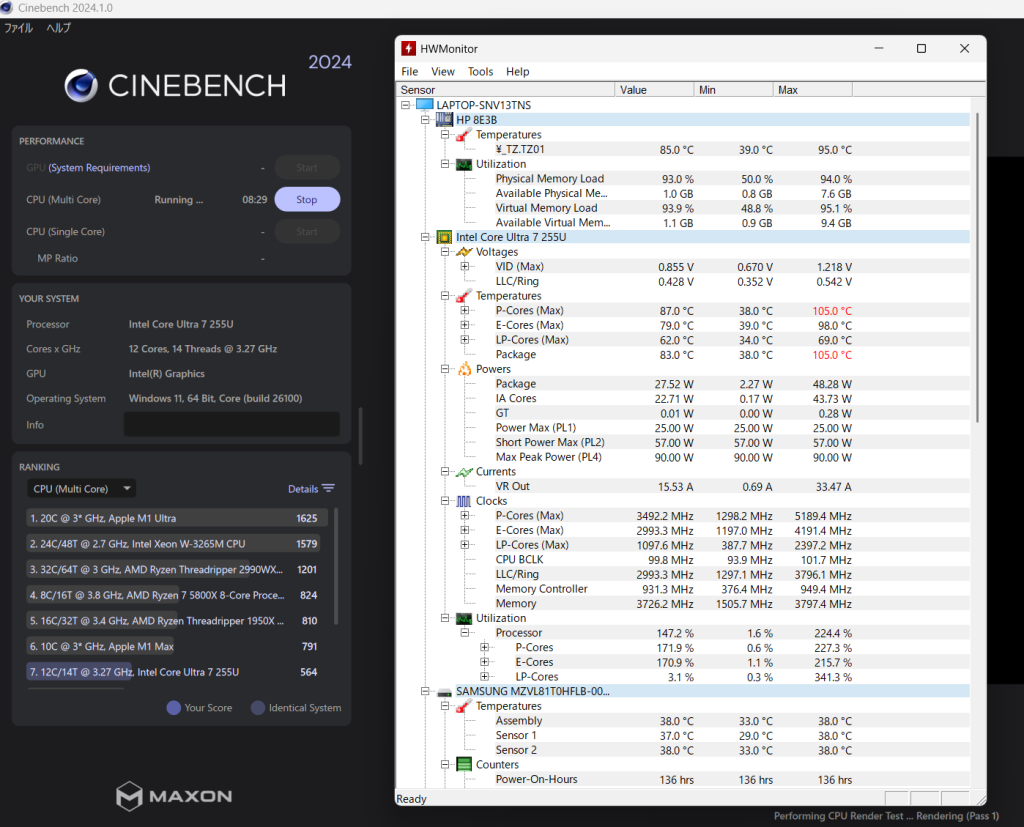This screenshot has width=1024, height=827.
Task: Click the Counters green icon
Action: pos(464,765)
